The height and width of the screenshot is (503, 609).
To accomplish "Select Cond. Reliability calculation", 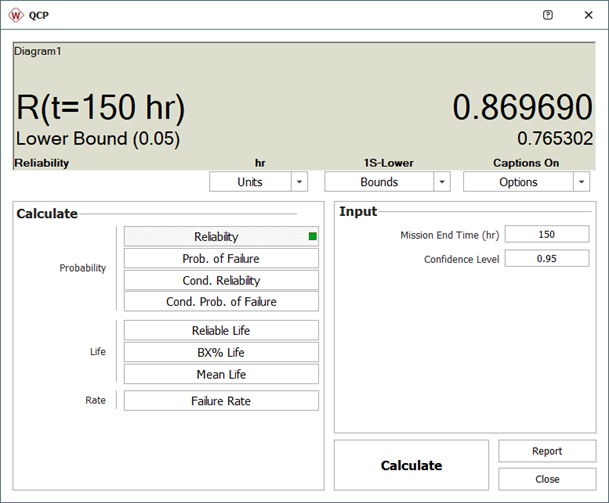I will pos(221,280).
